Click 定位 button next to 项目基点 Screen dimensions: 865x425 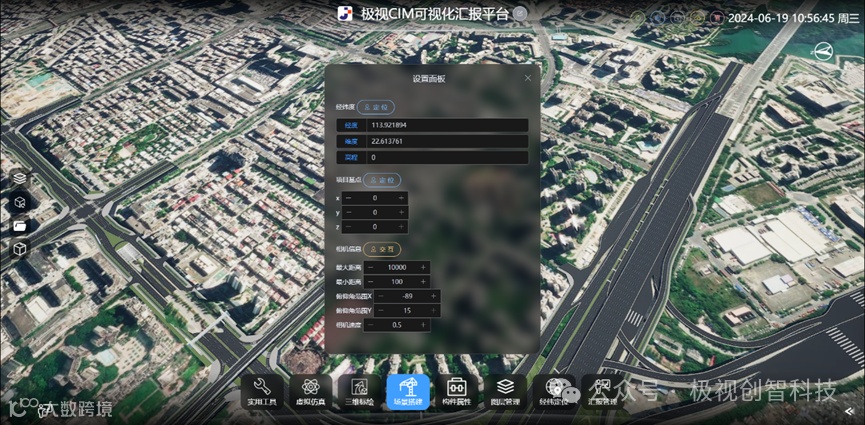point(382,180)
